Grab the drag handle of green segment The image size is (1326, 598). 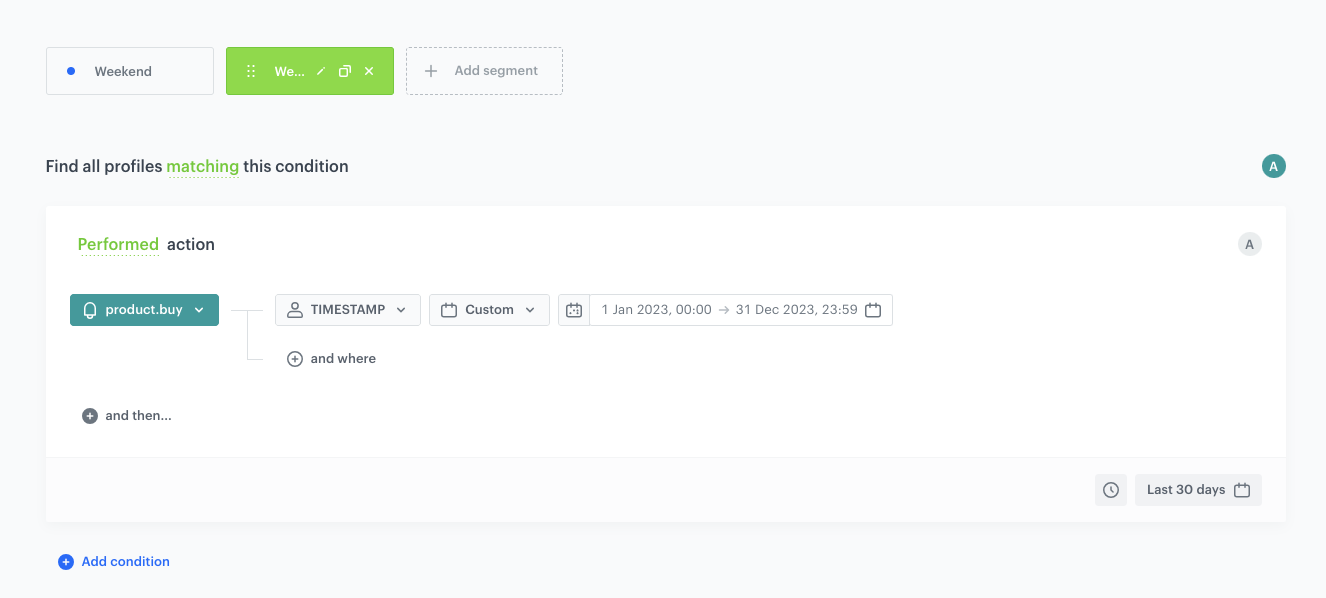pos(251,71)
